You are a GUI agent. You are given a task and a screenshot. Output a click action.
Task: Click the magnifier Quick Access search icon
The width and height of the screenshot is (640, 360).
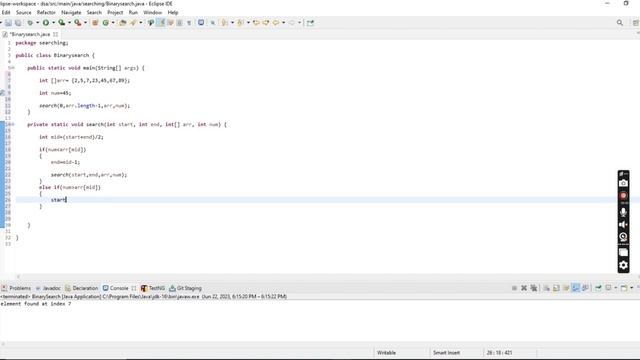620,23
